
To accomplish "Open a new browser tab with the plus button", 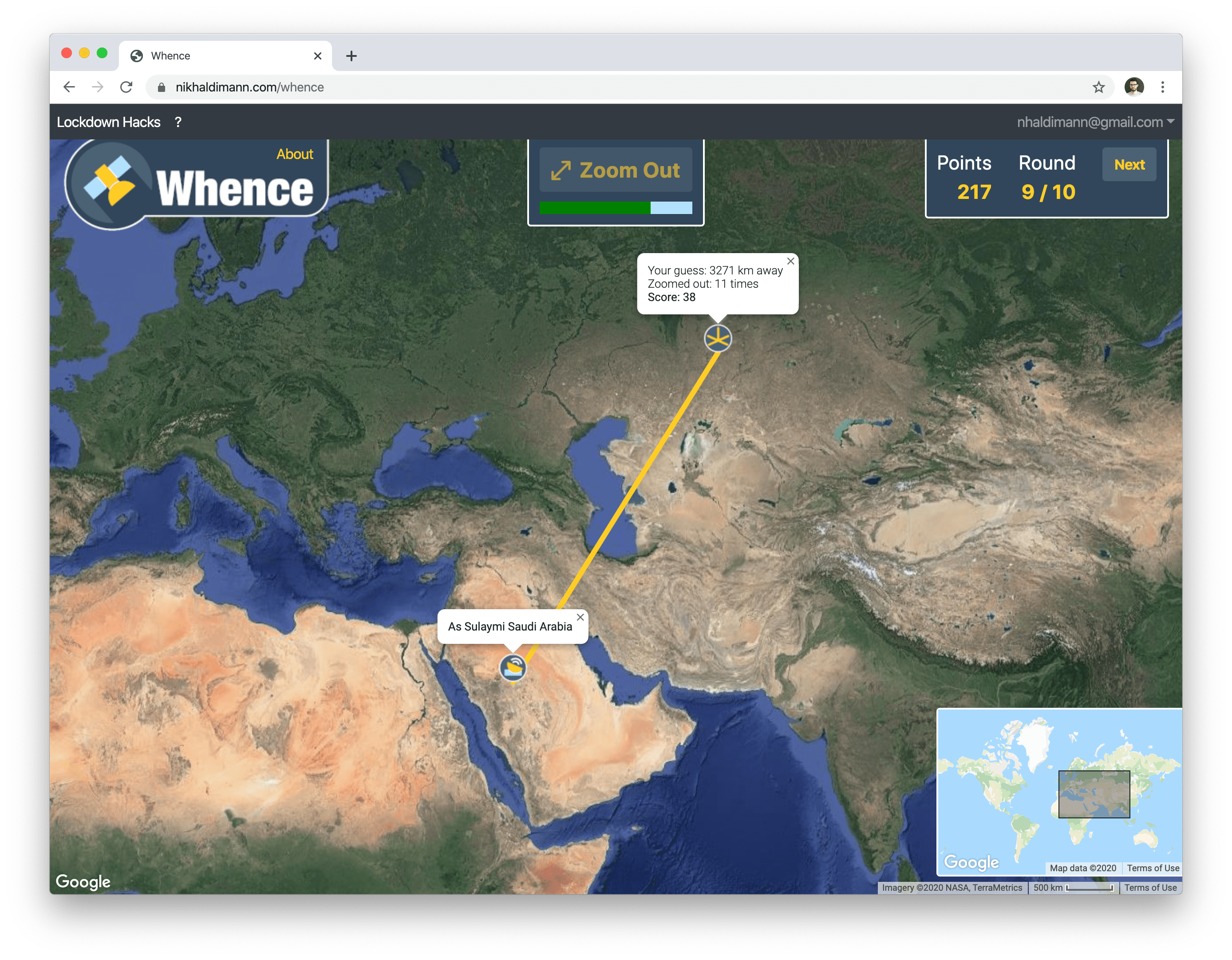I will (x=352, y=56).
